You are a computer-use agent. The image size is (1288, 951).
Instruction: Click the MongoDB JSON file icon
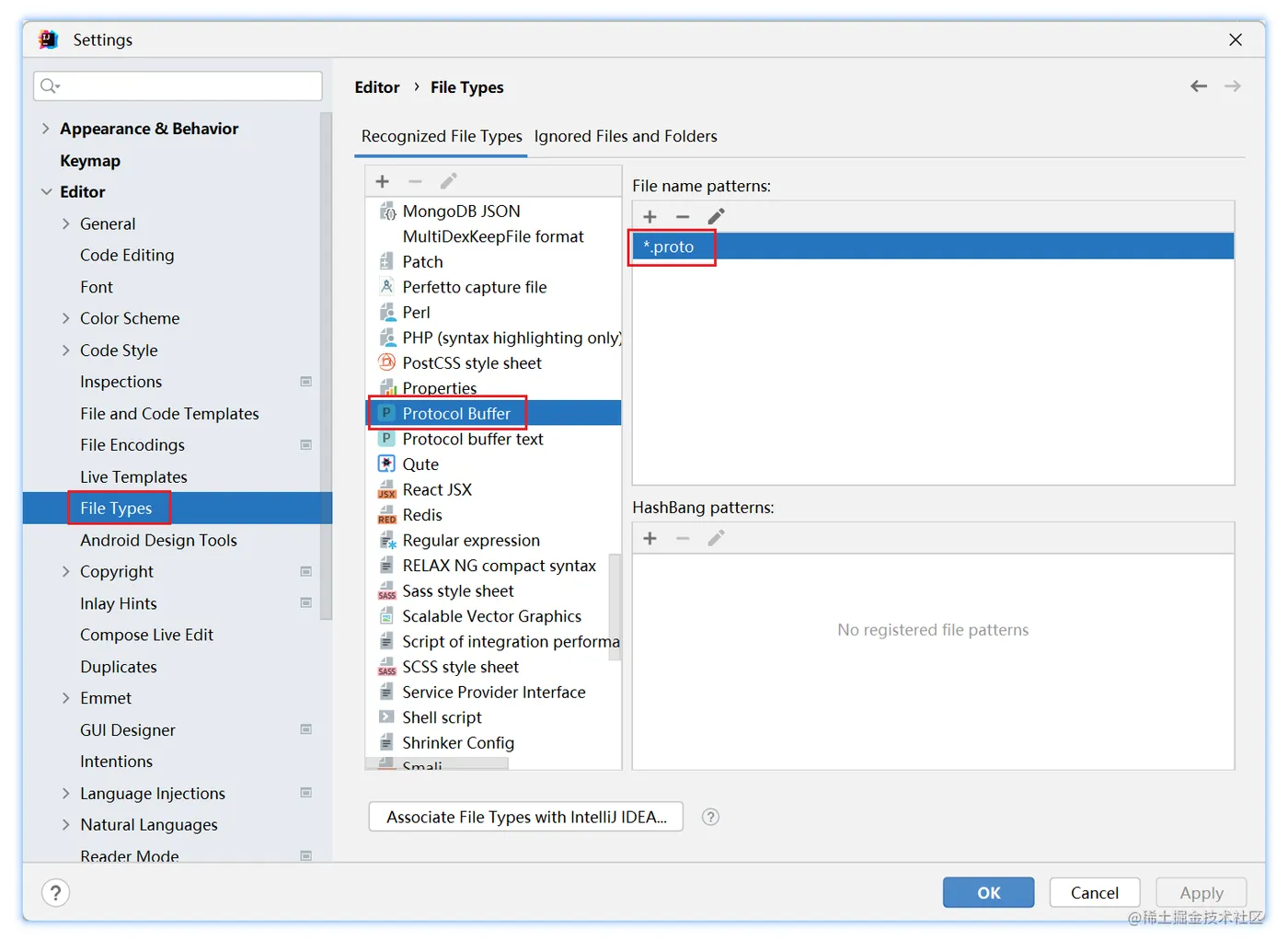coord(387,212)
